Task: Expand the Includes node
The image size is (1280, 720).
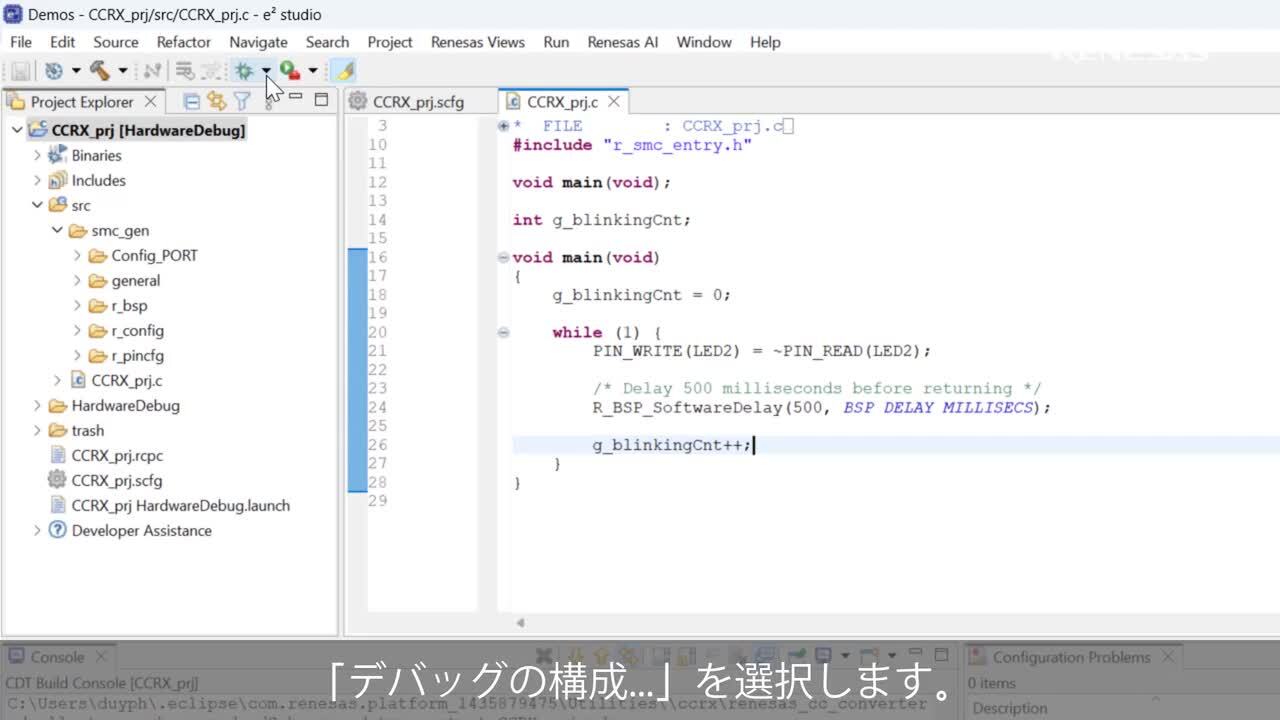Action: tap(37, 180)
